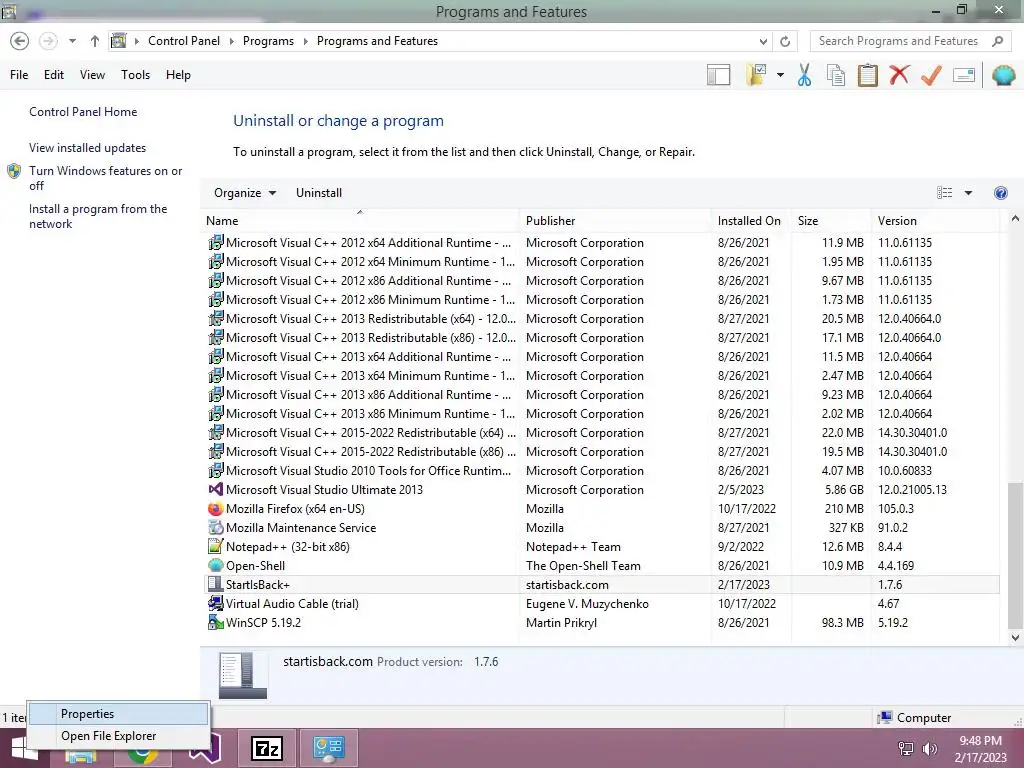1024x768 pixels.
Task: Select the StartIsBack+ row
Action: (601, 584)
